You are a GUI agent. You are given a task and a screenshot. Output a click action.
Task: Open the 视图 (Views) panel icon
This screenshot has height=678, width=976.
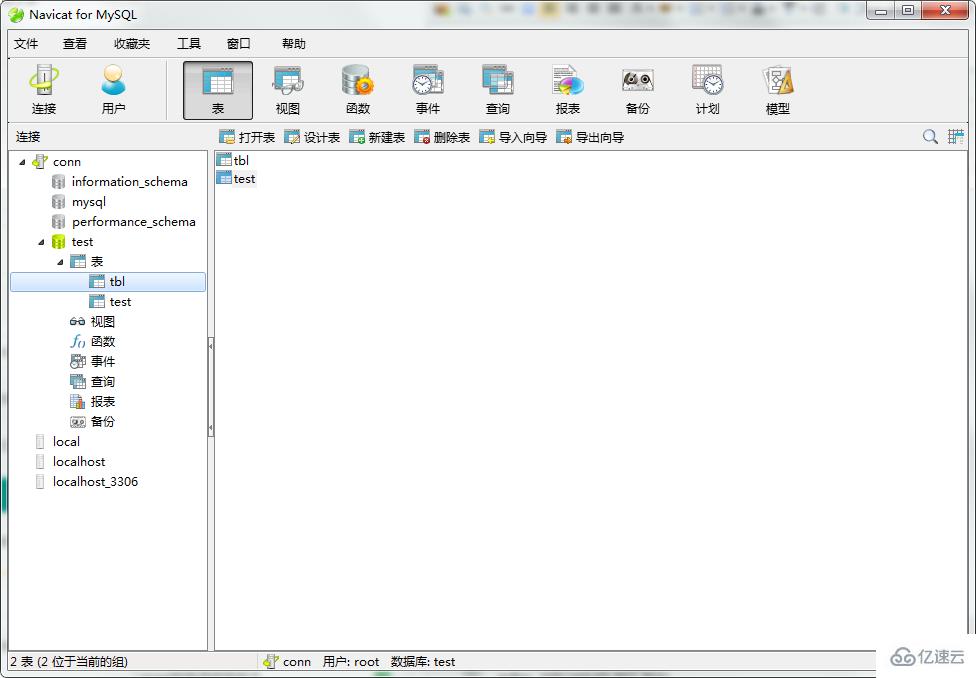pyautogui.click(x=287, y=88)
